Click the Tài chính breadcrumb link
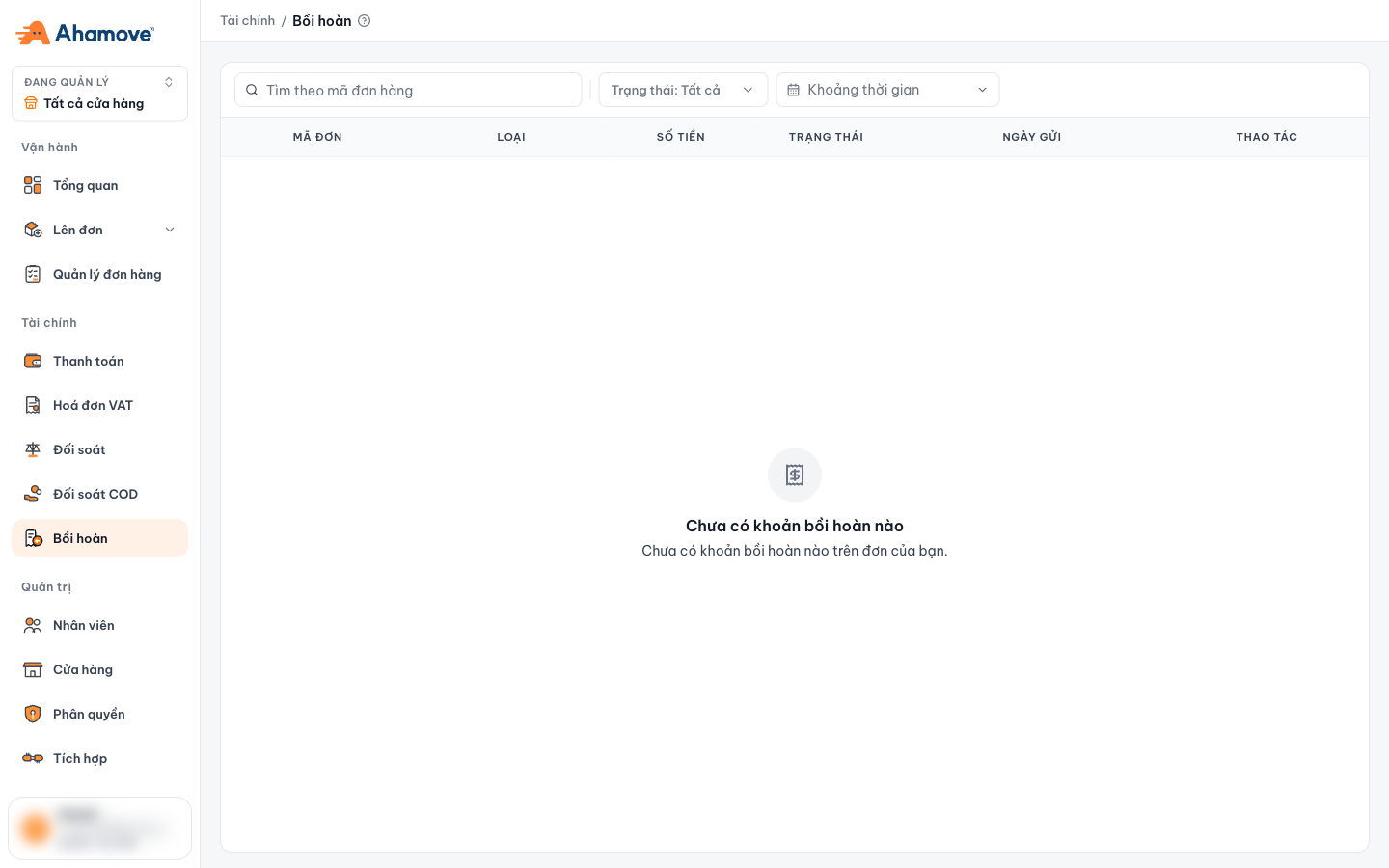Viewport: 1389px width, 868px height. click(x=247, y=21)
